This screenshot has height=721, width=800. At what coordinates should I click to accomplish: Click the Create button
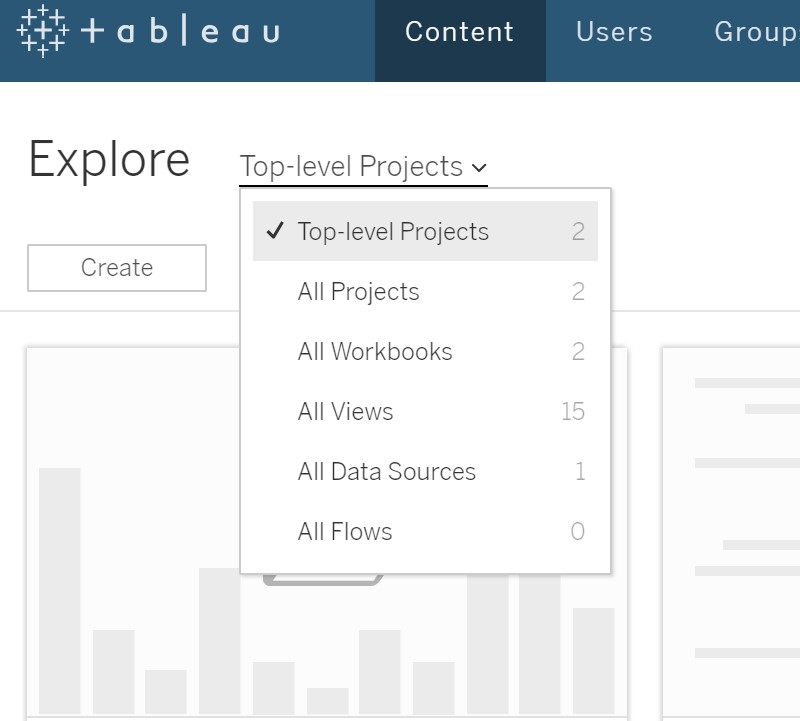[117, 268]
